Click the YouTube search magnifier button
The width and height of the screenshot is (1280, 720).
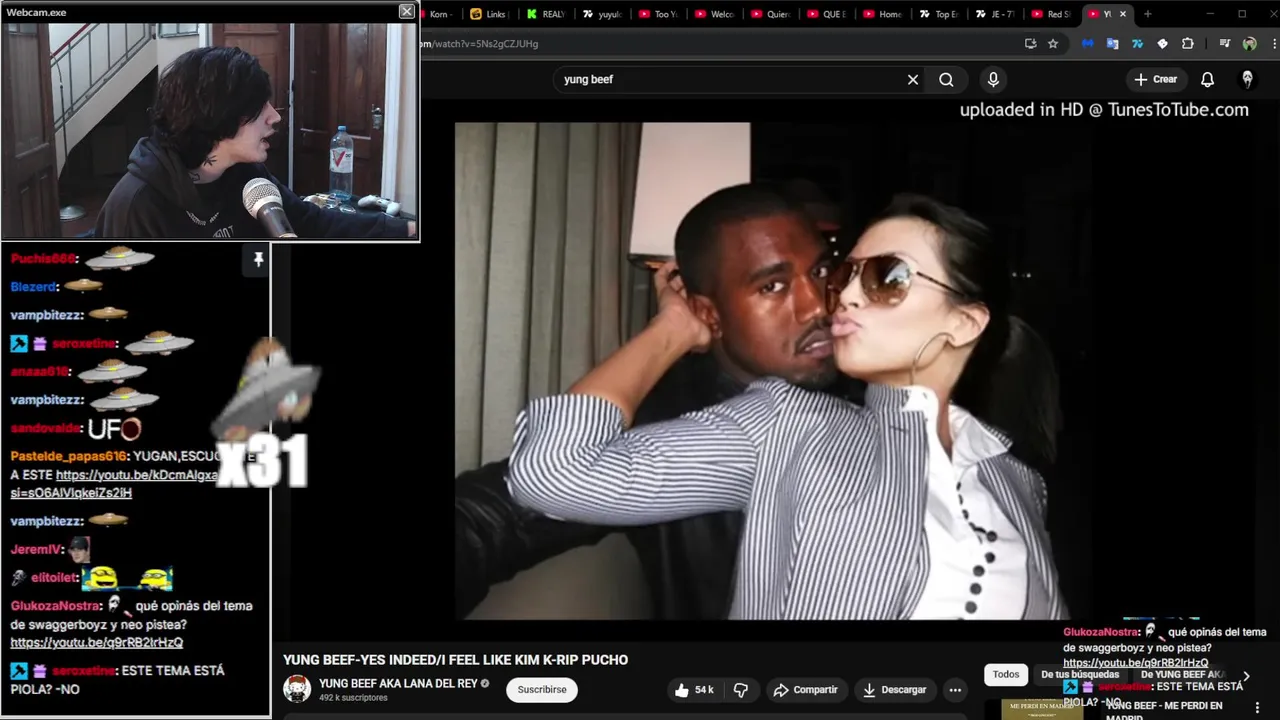[x=946, y=80]
